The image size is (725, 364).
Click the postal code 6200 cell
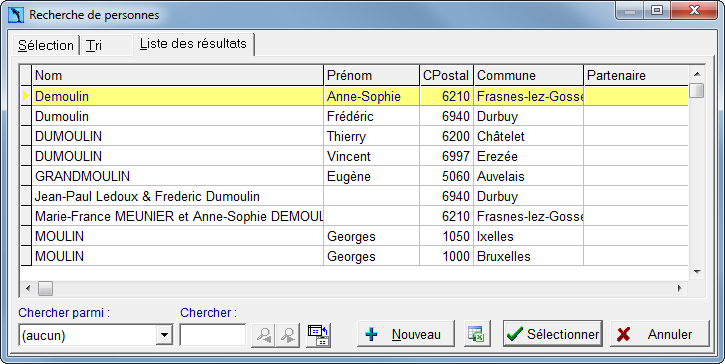point(446,136)
